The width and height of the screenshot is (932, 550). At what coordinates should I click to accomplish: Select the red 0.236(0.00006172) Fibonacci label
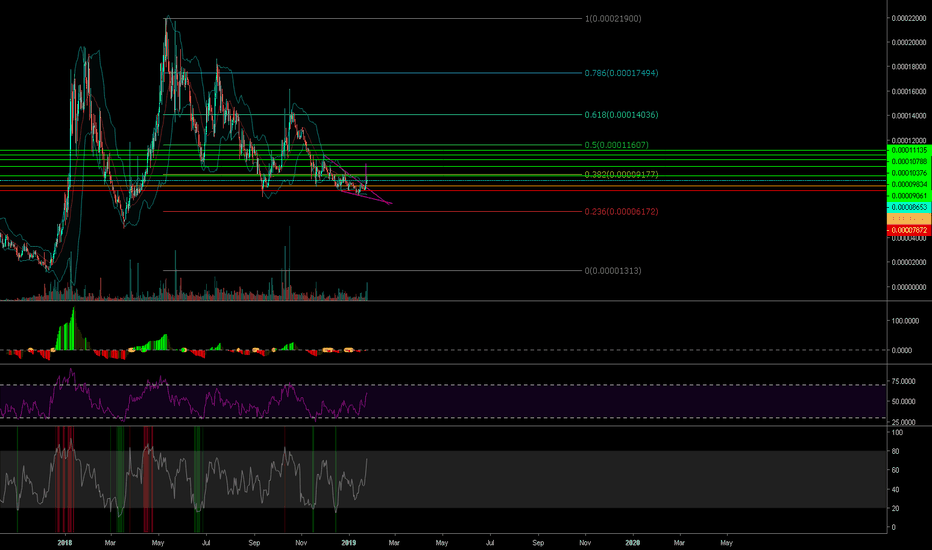(x=621, y=212)
